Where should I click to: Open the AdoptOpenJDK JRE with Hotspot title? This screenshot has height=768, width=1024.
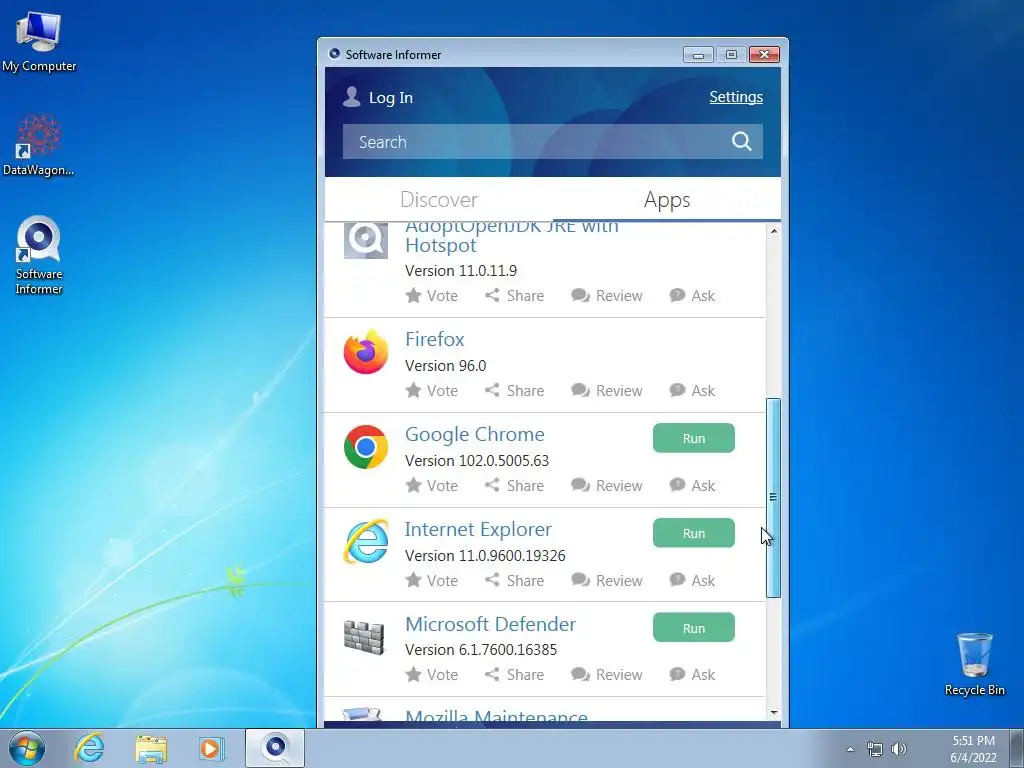tap(511, 236)
